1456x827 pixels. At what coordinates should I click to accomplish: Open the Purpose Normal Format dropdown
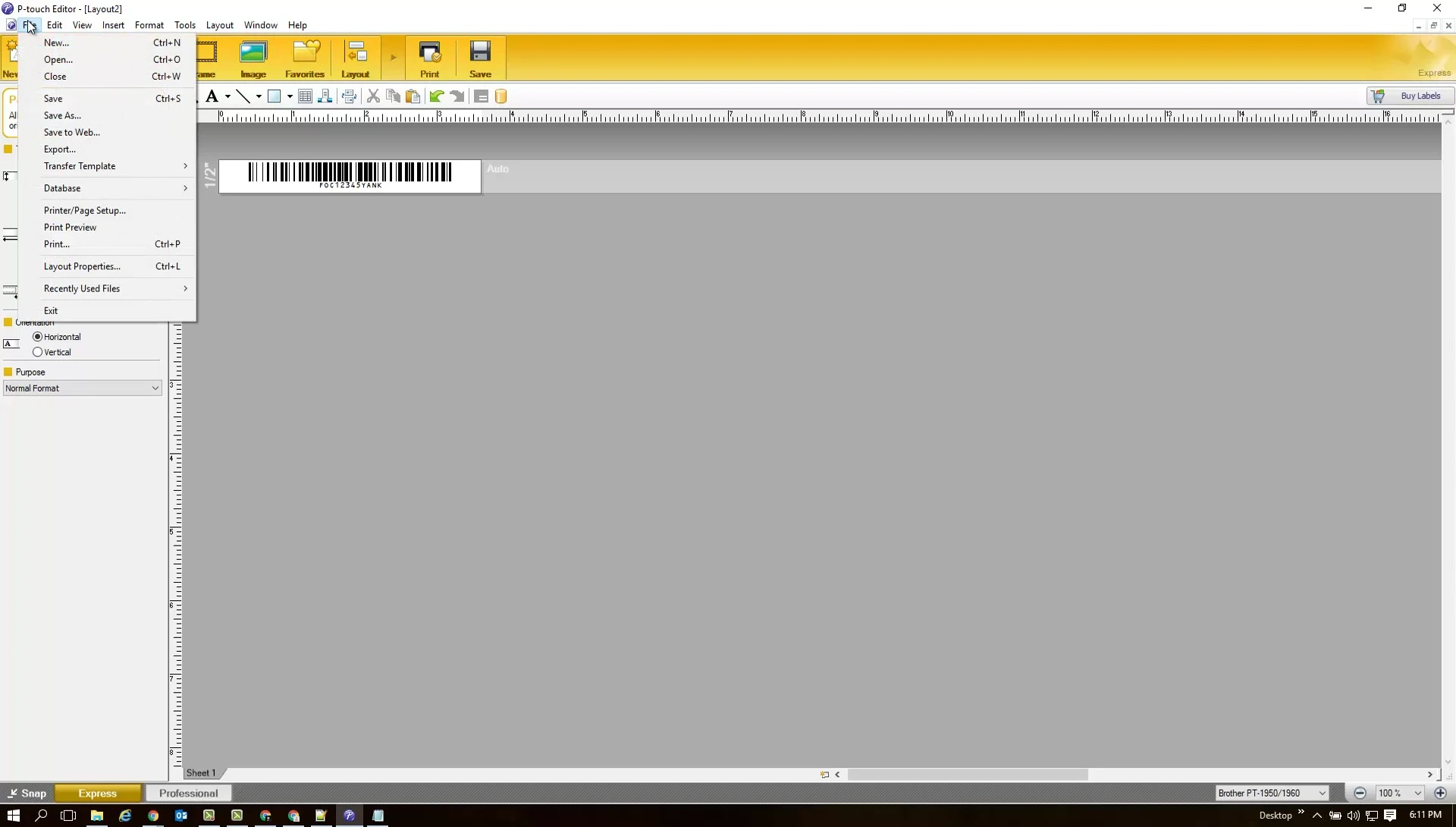tap(82, 388)
